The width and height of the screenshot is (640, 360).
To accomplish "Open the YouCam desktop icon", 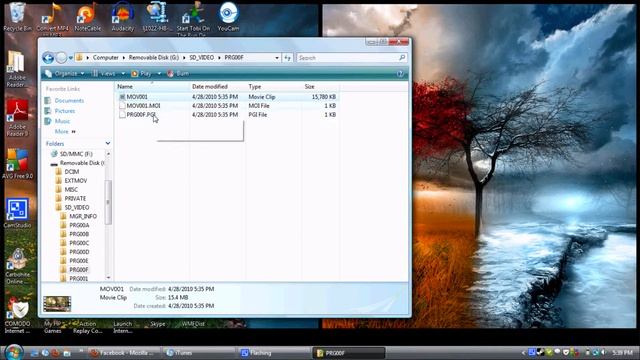I will [228, 16].
